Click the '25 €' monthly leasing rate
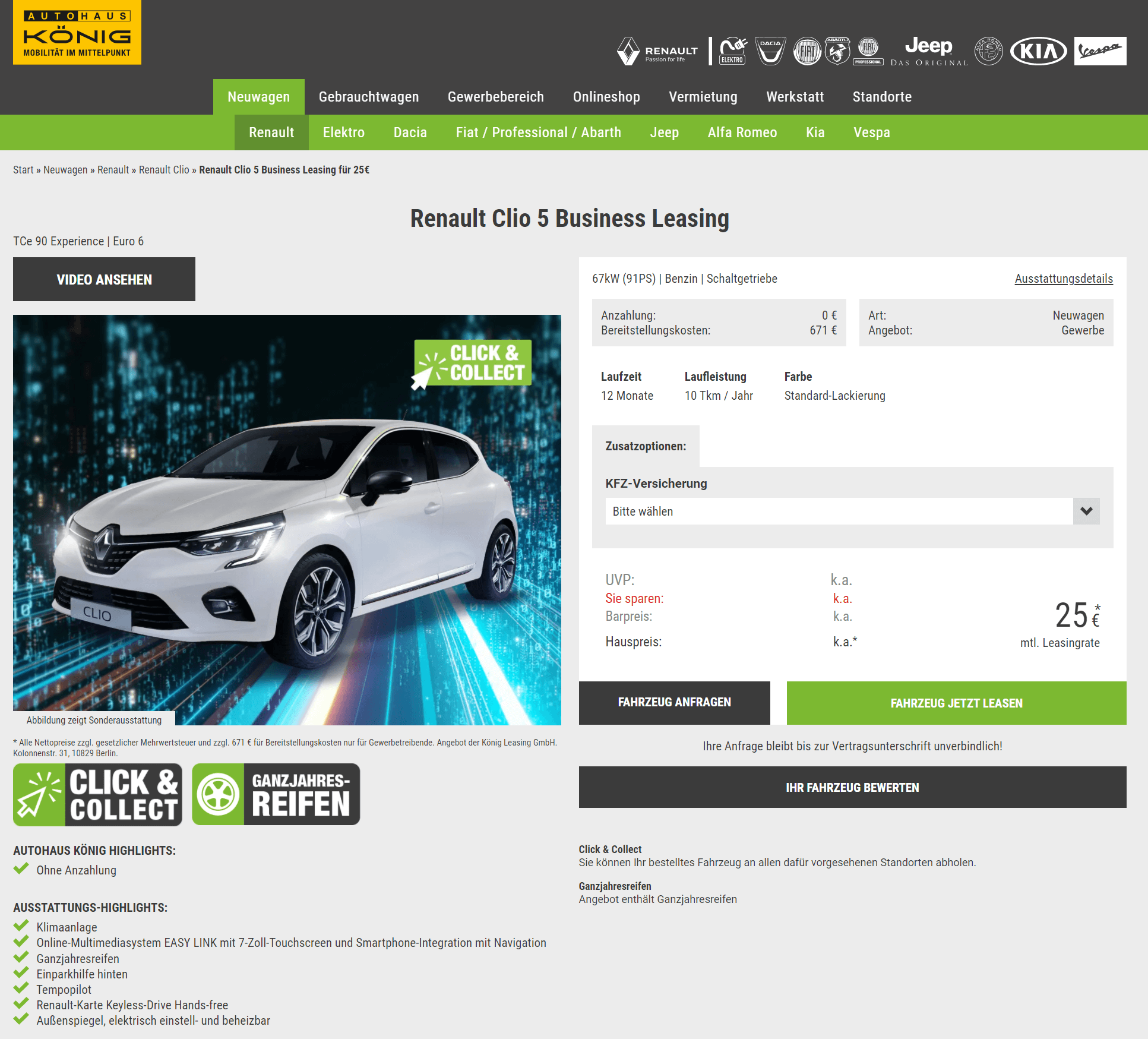This screenshot has width=1148, height=1039. point(1077,615)
